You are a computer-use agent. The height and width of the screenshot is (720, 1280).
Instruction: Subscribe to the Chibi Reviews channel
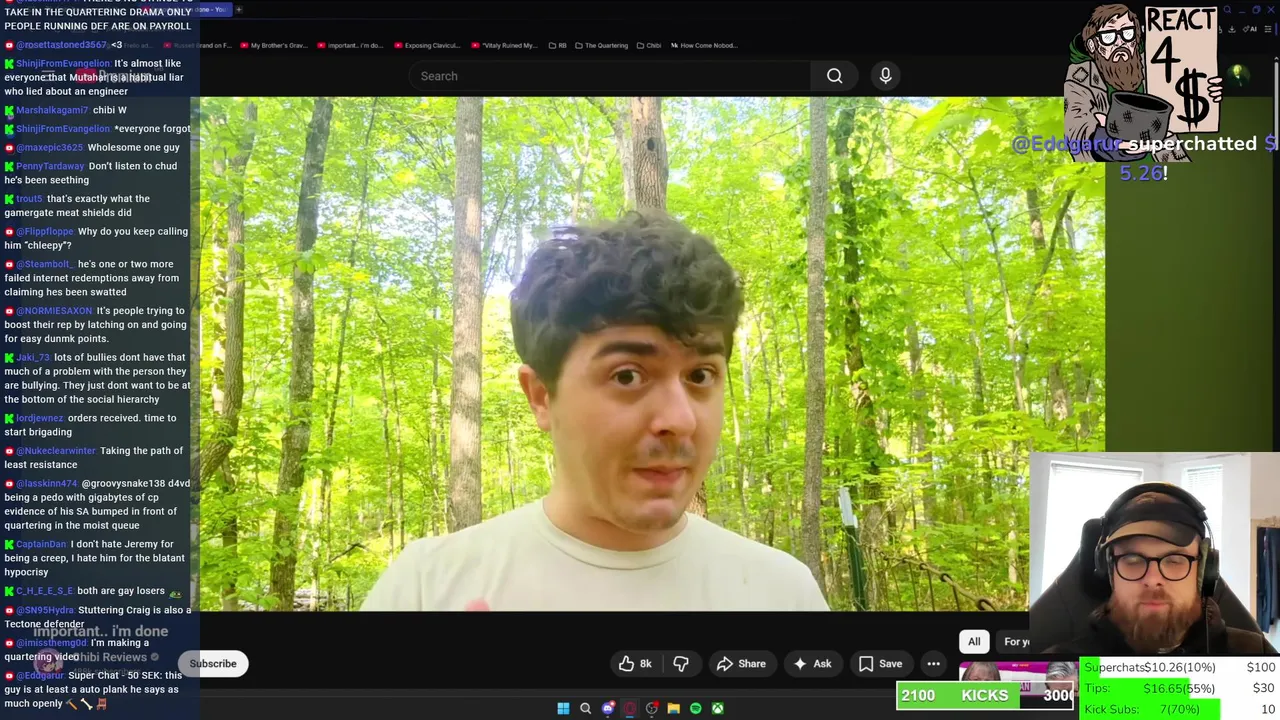pyautogui.click(x=213, y=664)
